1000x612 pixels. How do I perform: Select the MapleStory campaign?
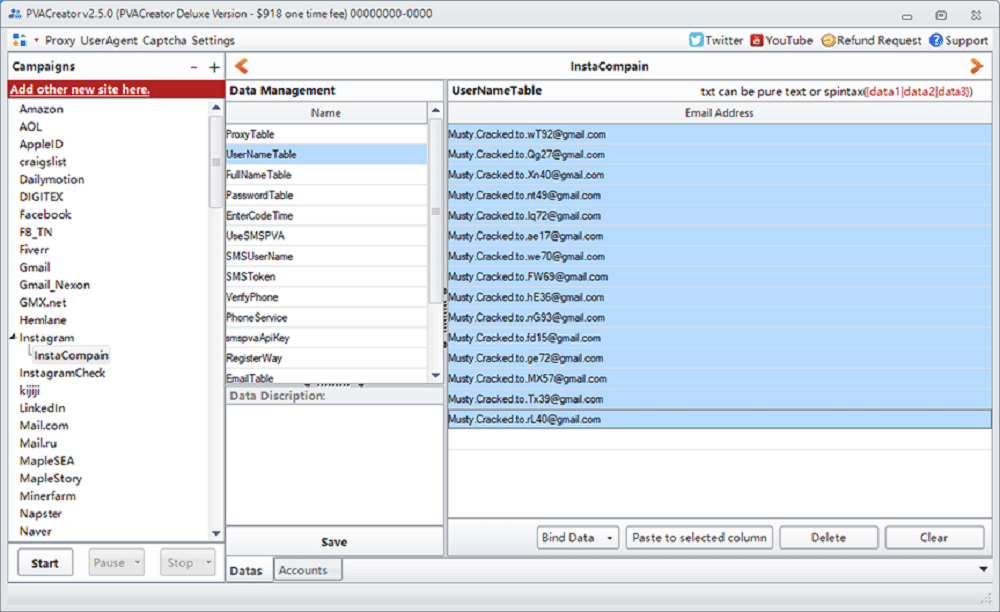pyautogui.click(x=50, y=478)
